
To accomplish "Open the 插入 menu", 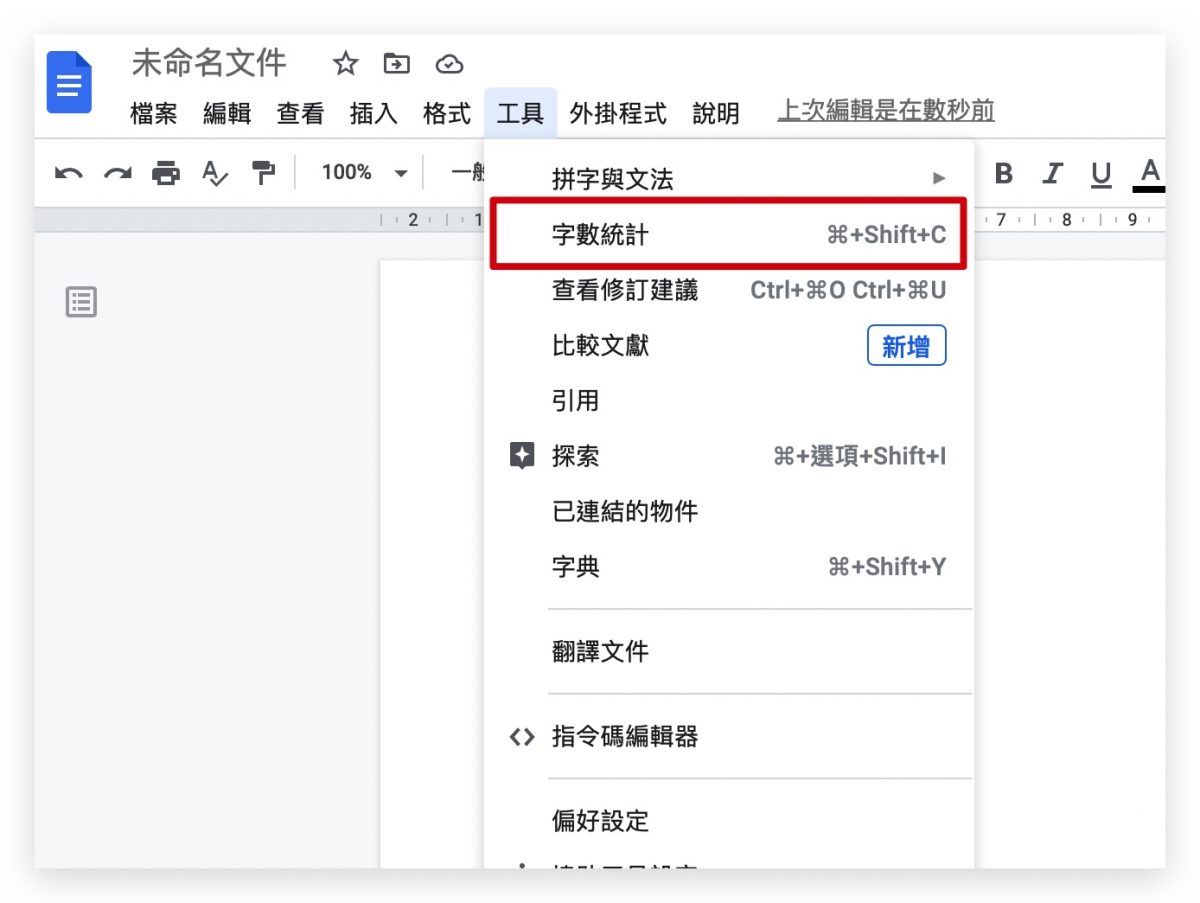I will [x=374, y=114].
